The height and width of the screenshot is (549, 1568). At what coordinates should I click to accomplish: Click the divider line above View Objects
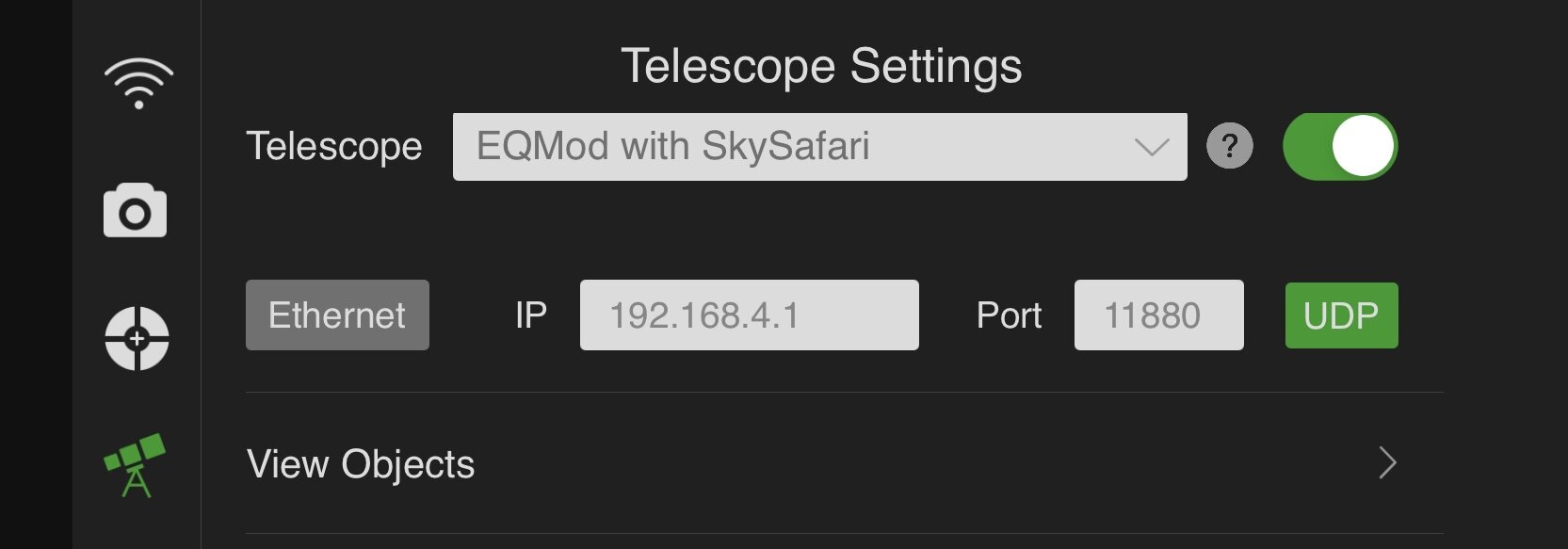point(844,393)
